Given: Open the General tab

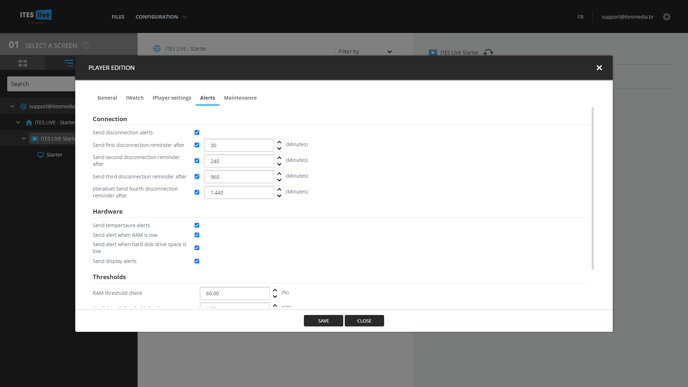Looking at the screenshot, I should pos(107,98).
